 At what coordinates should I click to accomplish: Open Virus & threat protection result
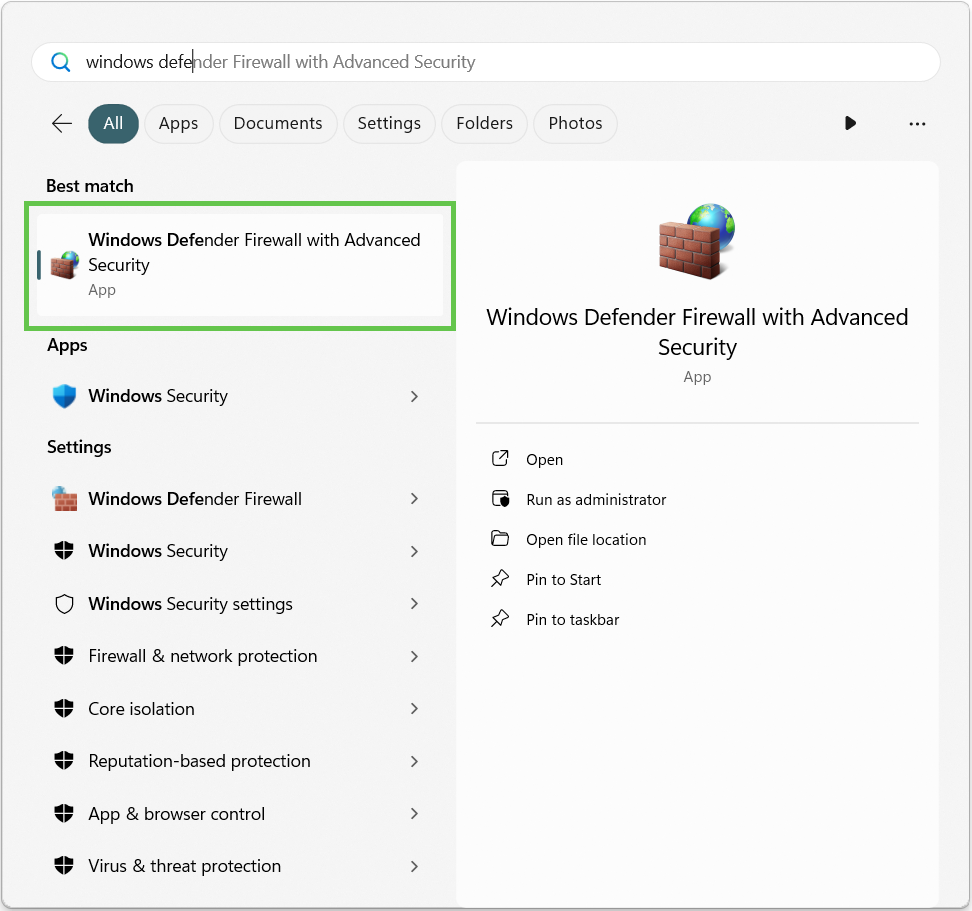point(240,865)
